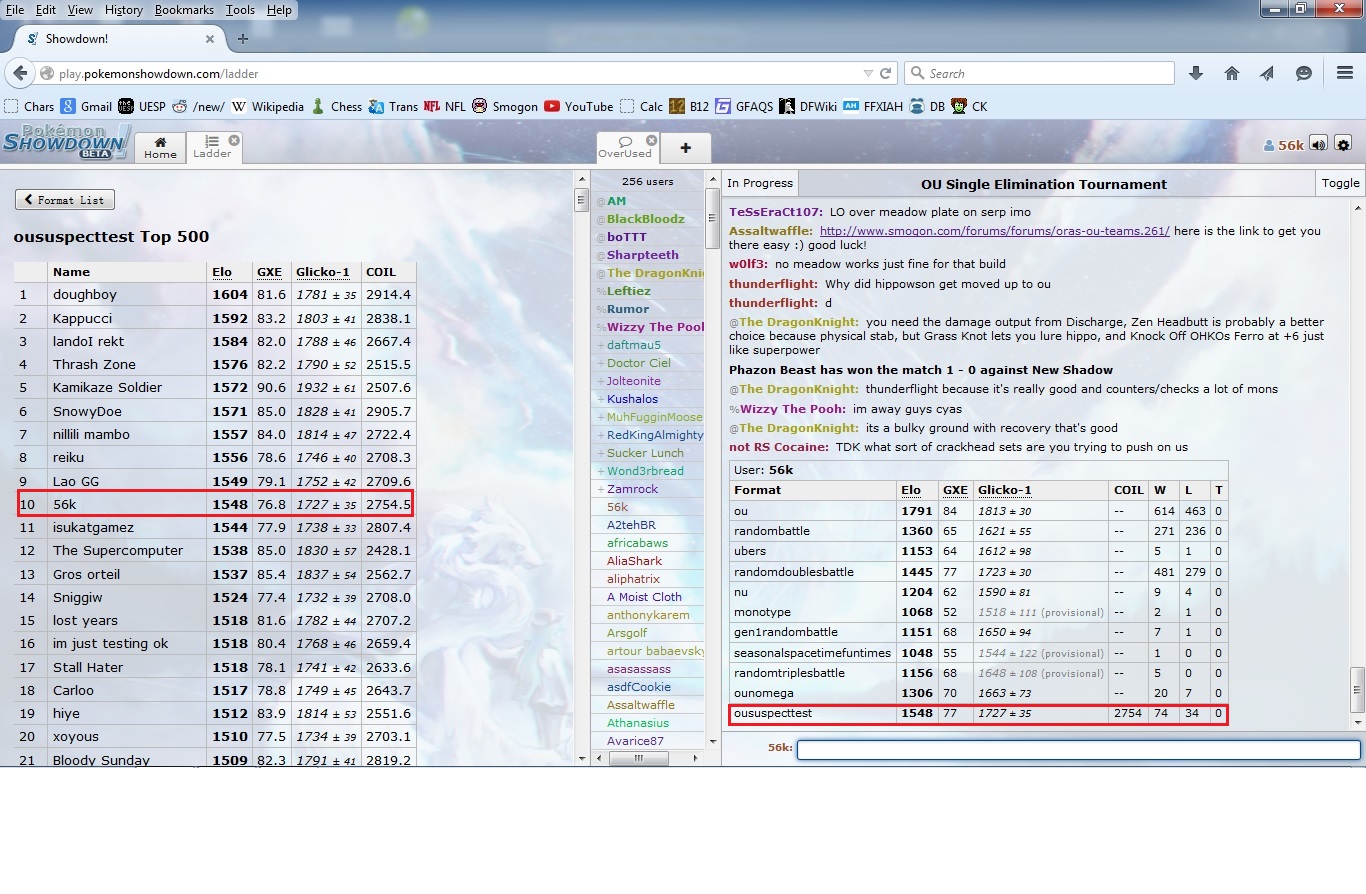
Task: Open the Showdown options gear icon
Action: [1343, 145]
